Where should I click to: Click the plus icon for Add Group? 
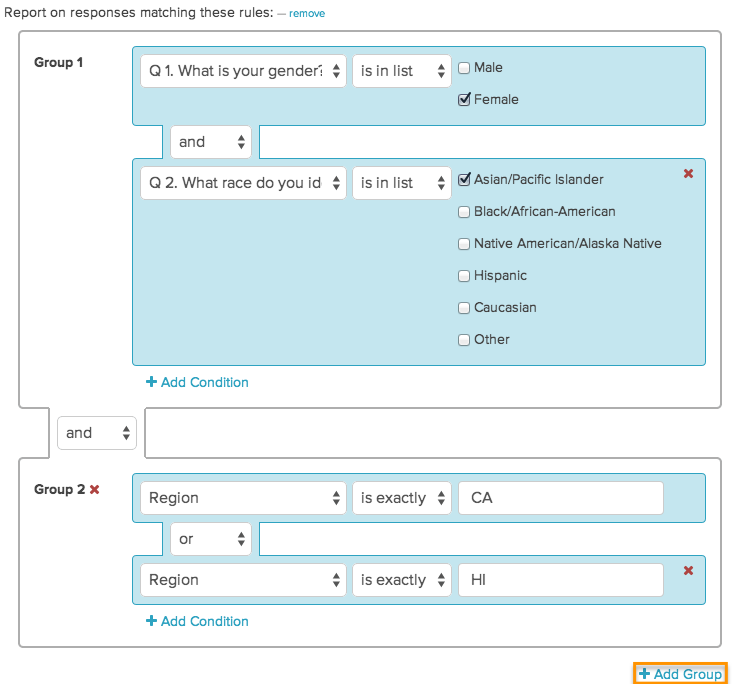pos(644,674)
